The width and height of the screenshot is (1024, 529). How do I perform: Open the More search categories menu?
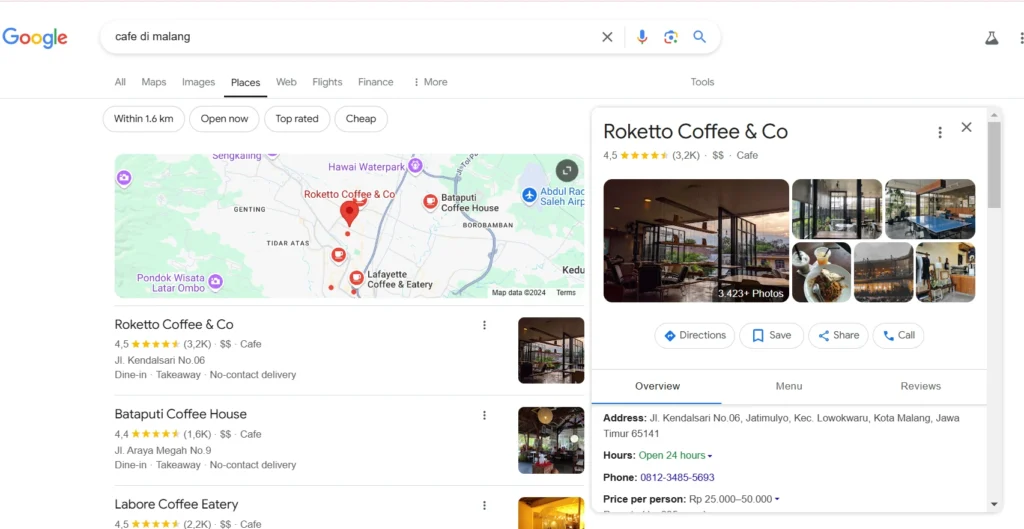coord(430,82)
